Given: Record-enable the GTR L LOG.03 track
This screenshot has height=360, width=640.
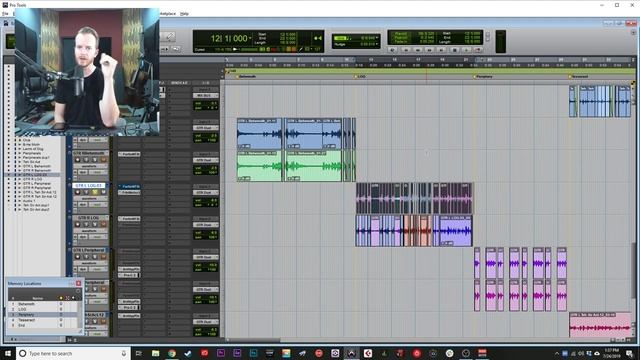Looking at the screenshot, I should (x=78, y=192).
